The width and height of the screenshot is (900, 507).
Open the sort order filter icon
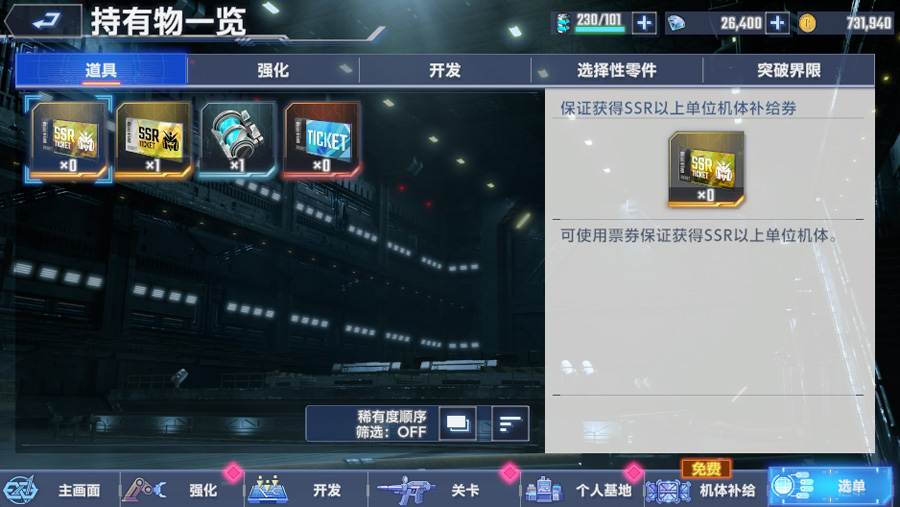[510, 424]
